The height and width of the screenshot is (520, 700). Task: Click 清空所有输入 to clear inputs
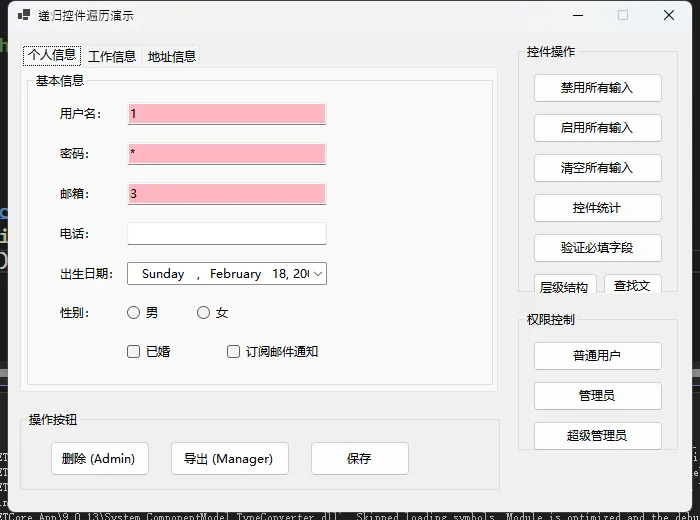click(x=597, y=168)
